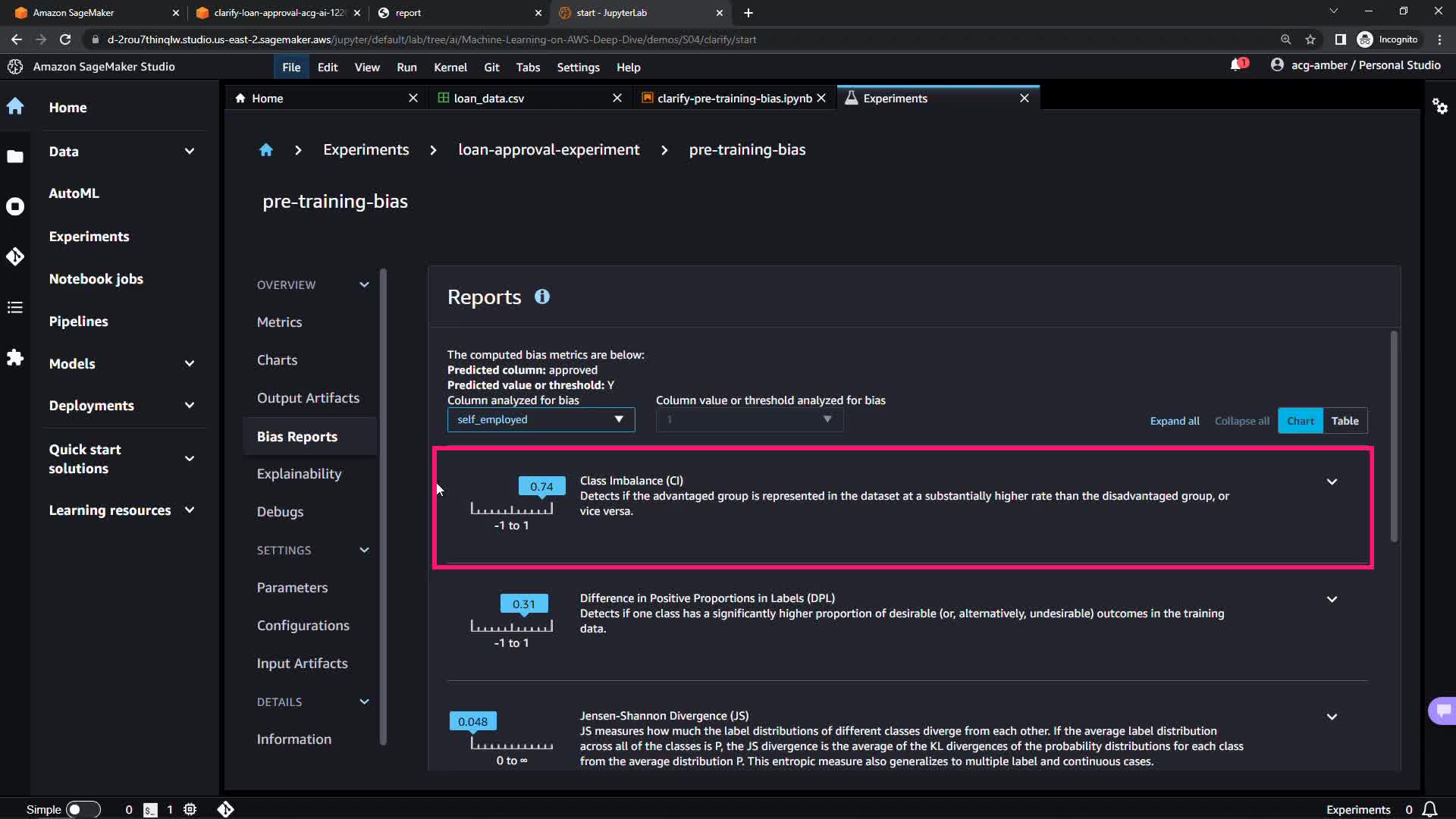Viewport: 1456px width, 819px height.
Task: Click the Expand all link
Action: [x=1174, y=421]
